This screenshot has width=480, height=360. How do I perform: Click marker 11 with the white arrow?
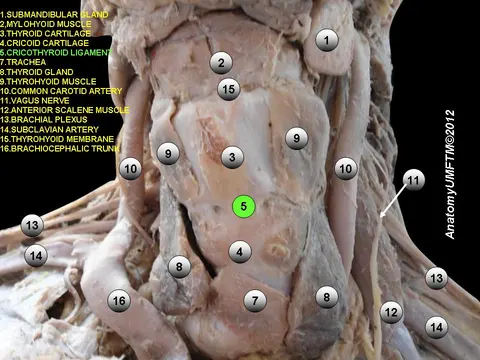(x=413, y=180)
